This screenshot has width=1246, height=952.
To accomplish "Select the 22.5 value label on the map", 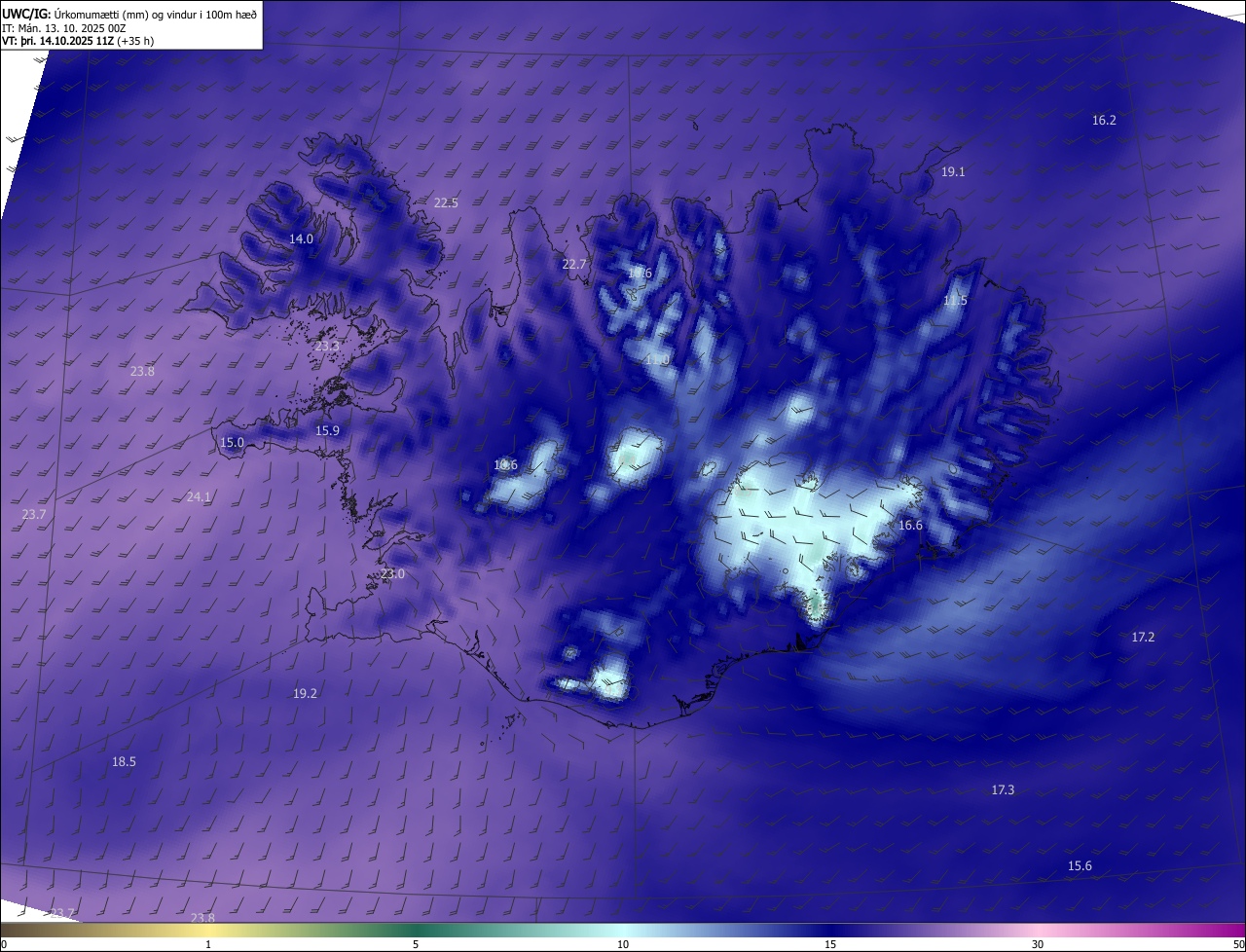I will [x=446, y=203].
